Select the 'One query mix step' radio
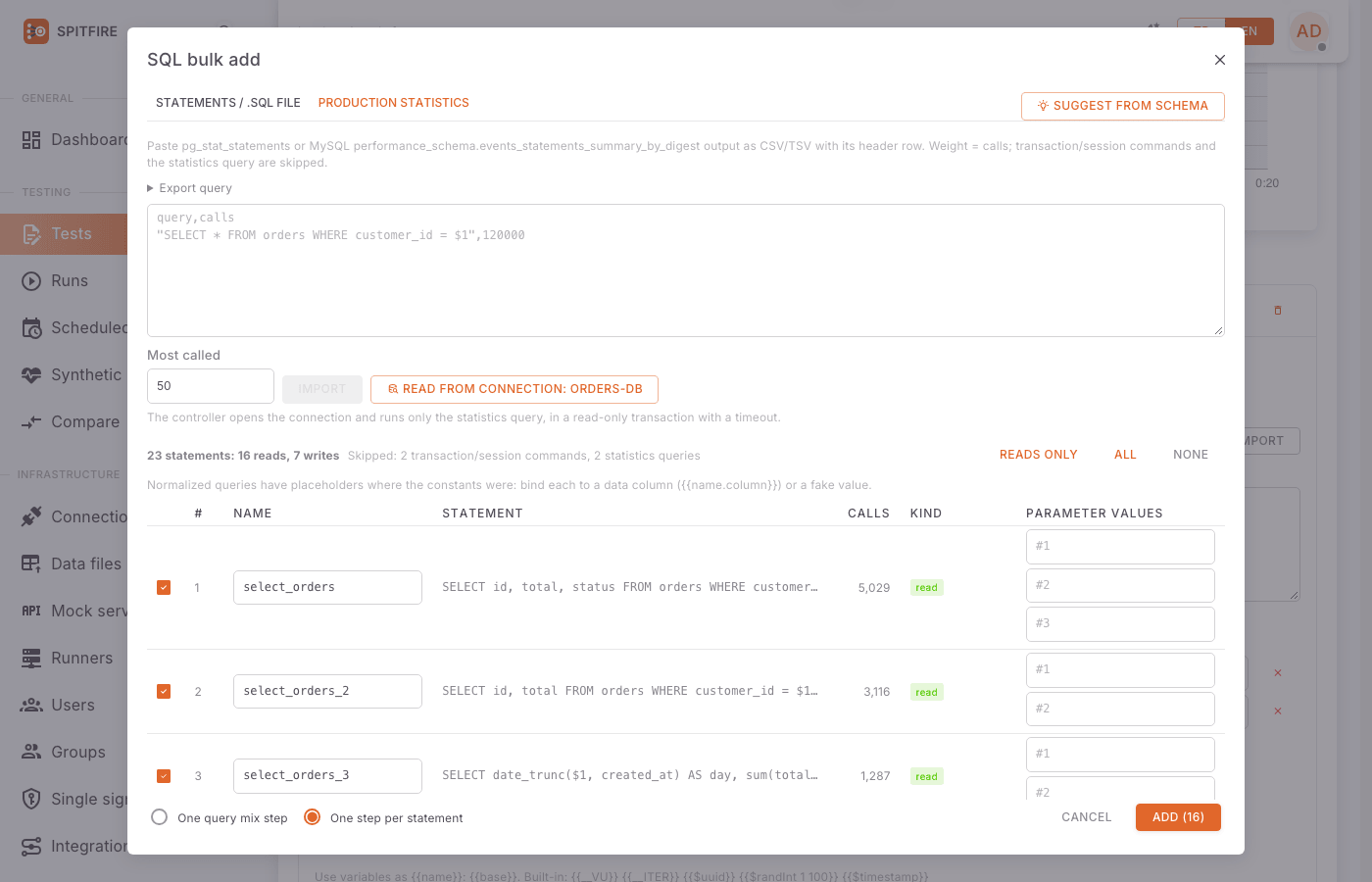The width and height of the screenshot is (1372, 882). pyautogui.click(x=160, y=817)
